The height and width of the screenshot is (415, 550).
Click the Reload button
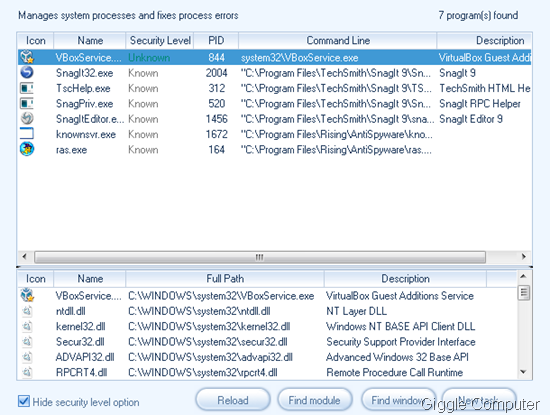click(233, 400)
